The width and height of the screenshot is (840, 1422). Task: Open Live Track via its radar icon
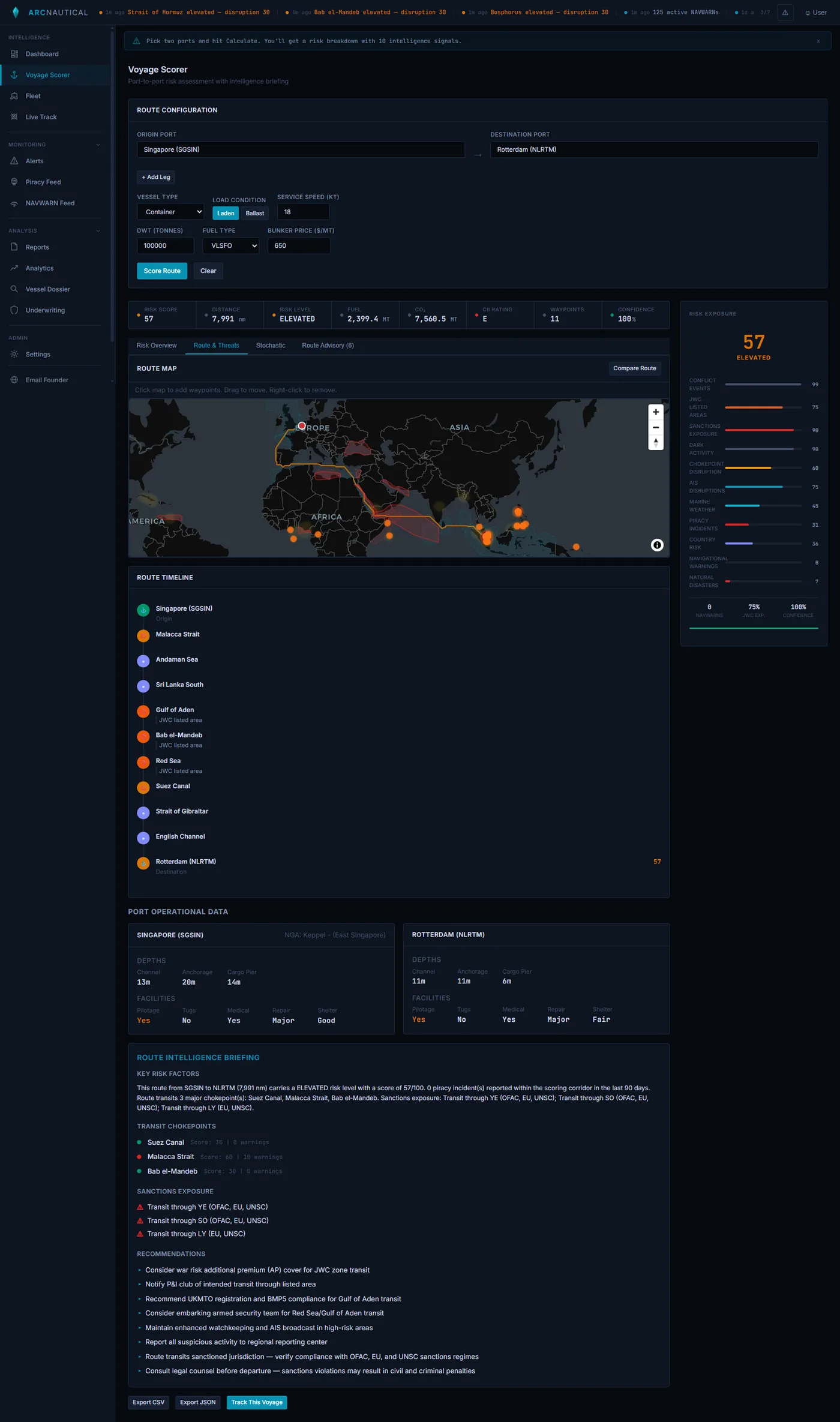(x=14, y=117)
